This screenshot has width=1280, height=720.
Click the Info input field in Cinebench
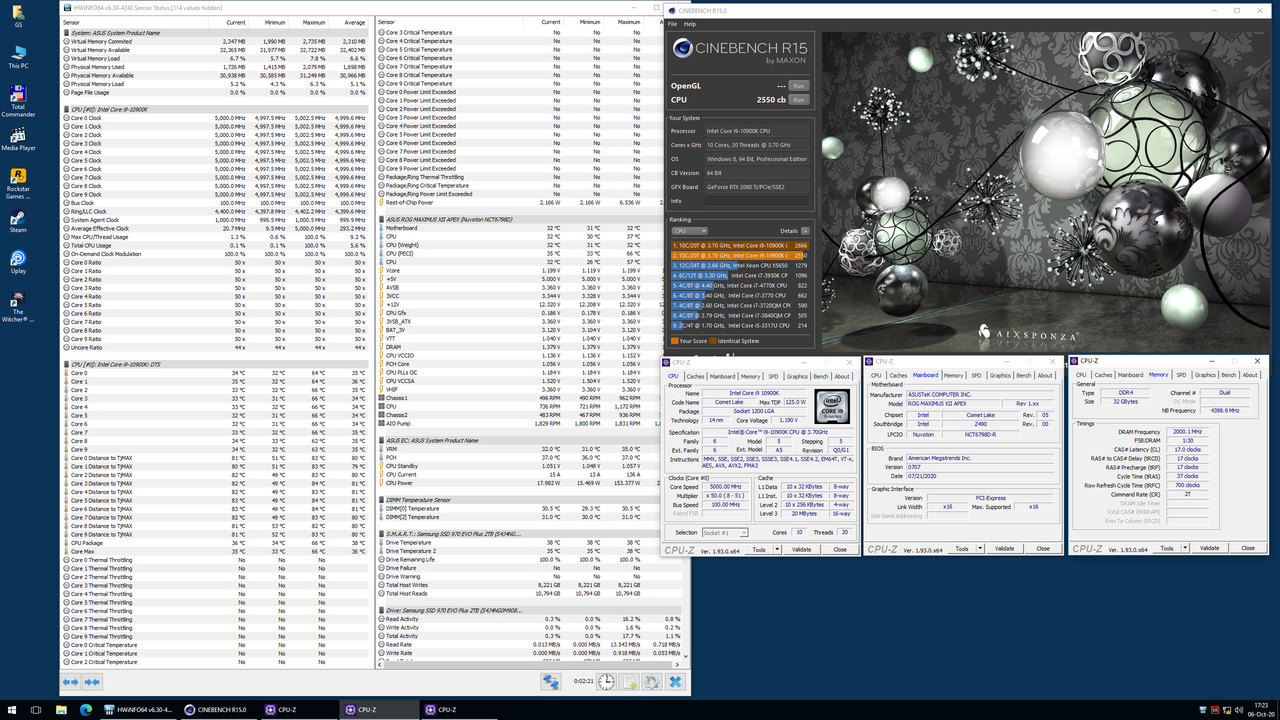point(757,201)
